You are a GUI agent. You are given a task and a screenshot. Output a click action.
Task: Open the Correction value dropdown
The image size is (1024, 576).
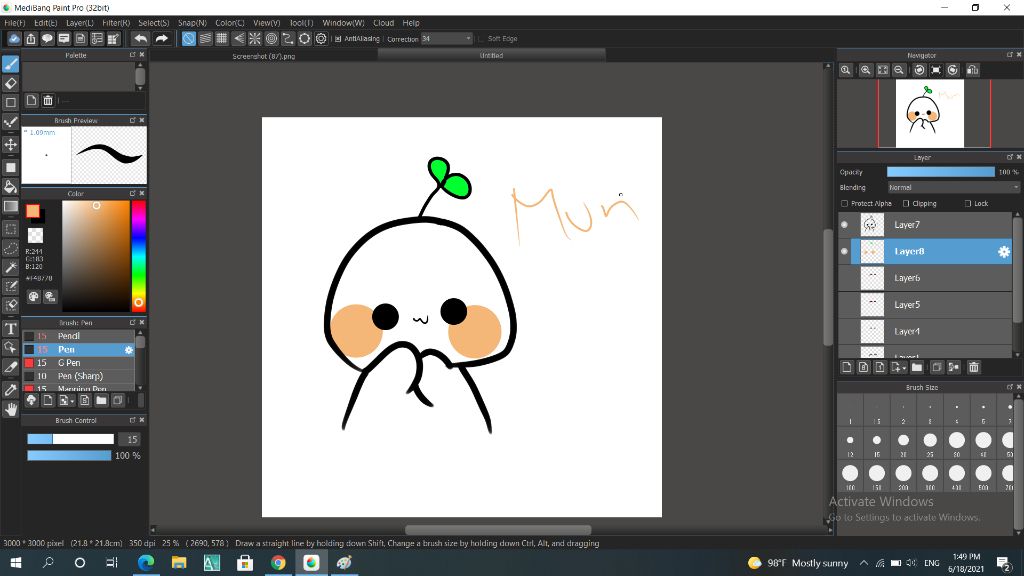pos(446,39)
